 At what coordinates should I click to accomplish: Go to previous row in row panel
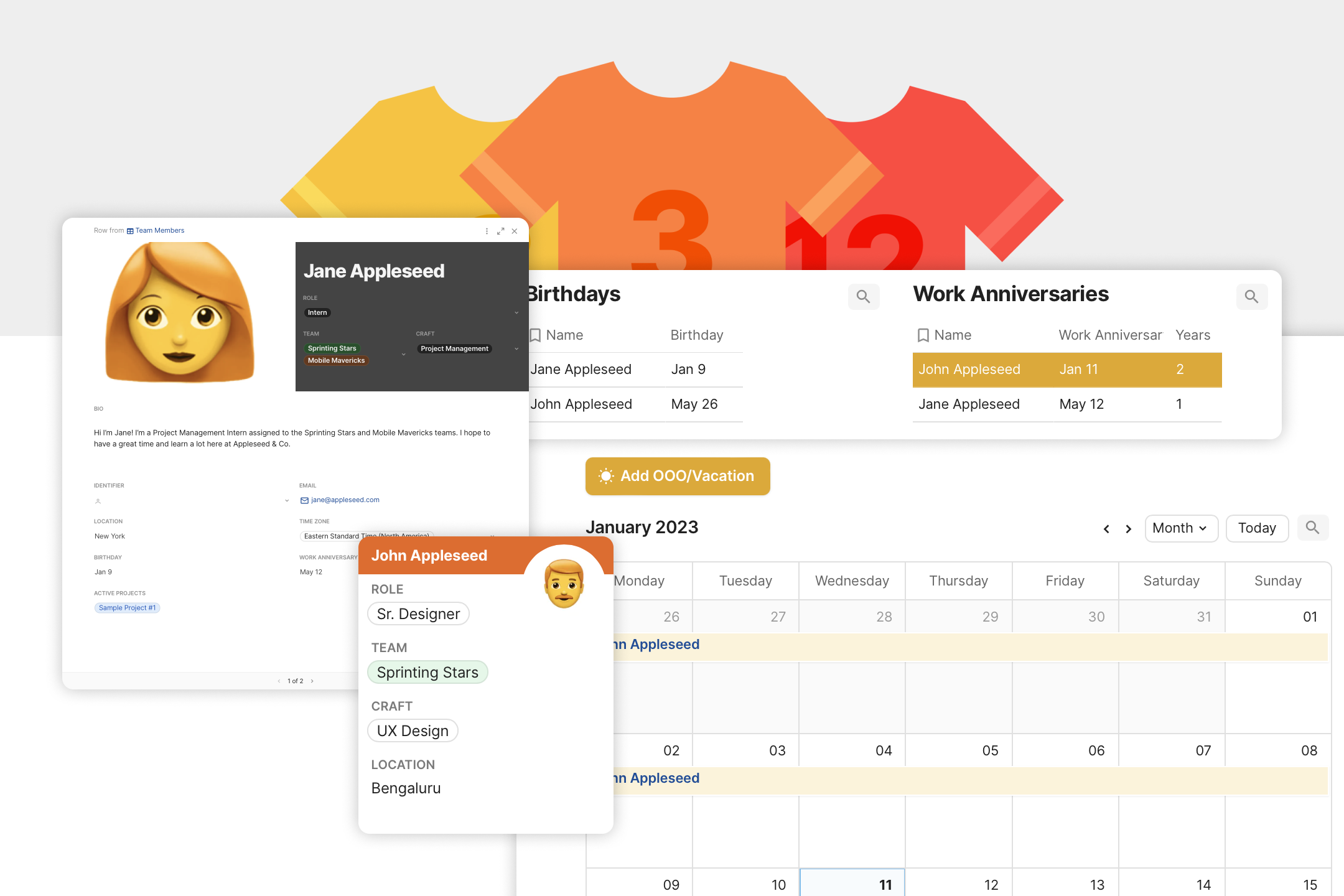(x=279, y=681)
